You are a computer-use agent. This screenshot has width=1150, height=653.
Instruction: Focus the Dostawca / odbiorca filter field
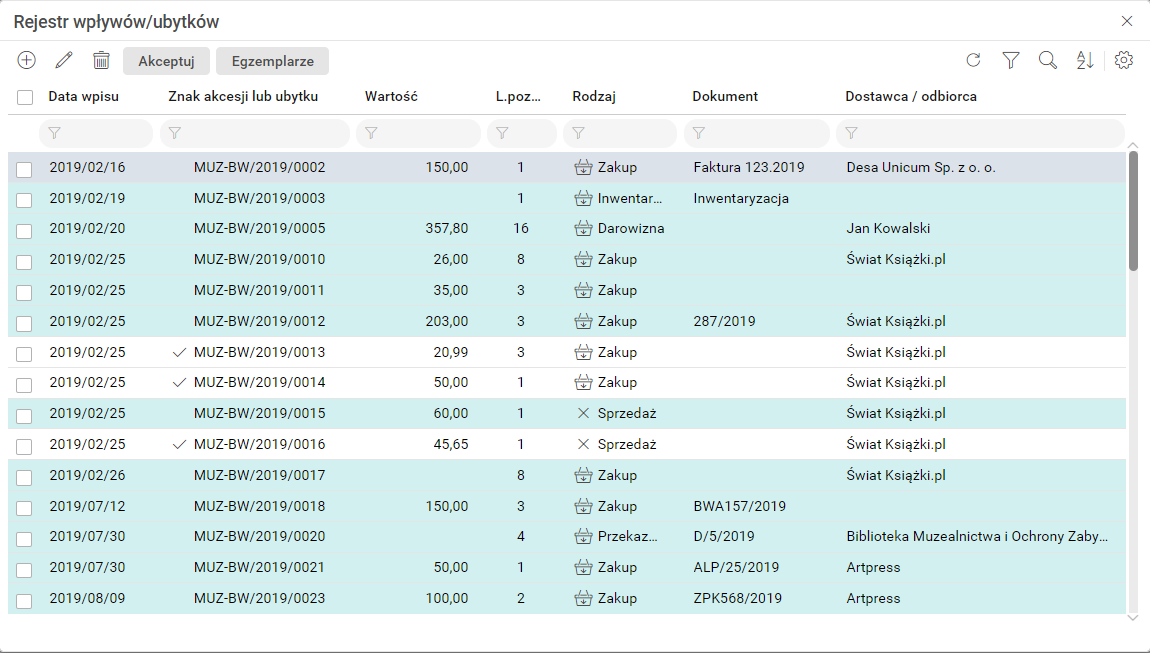[981, 133]
